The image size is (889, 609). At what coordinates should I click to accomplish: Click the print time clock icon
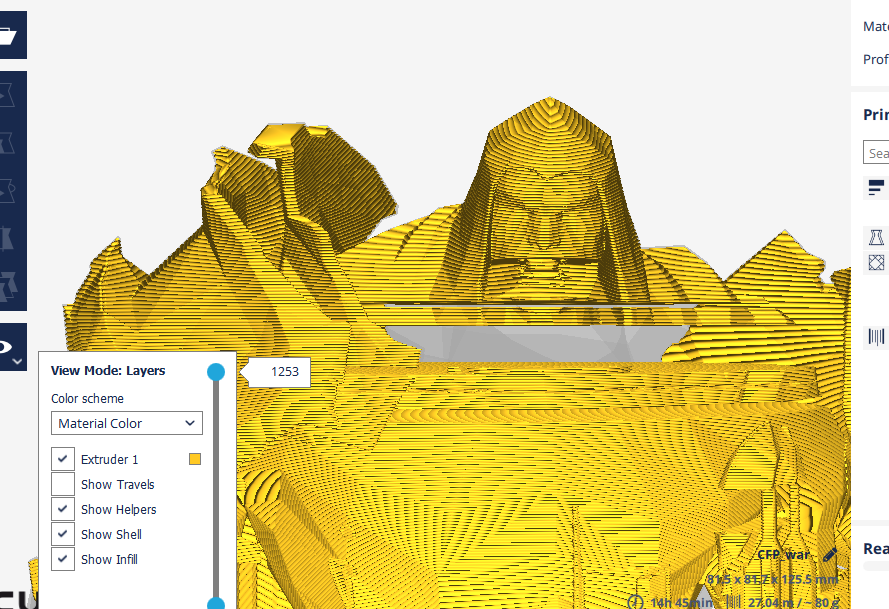click(635, 602)
